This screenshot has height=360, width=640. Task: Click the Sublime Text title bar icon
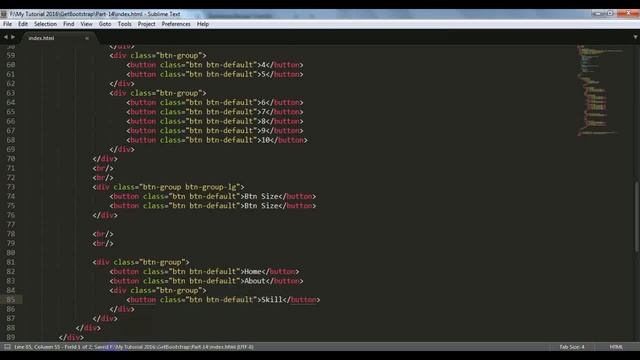[x=4, y=14]
